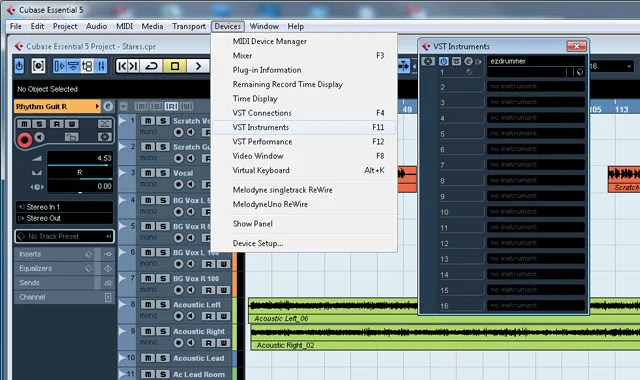Toggle ezdrummer instrument power button
640x380 pixels.
pos(443,61)
